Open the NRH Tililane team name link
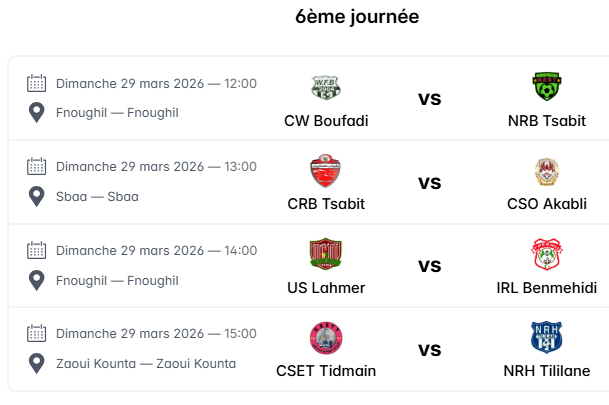609x405 pixels. (547, 371)
